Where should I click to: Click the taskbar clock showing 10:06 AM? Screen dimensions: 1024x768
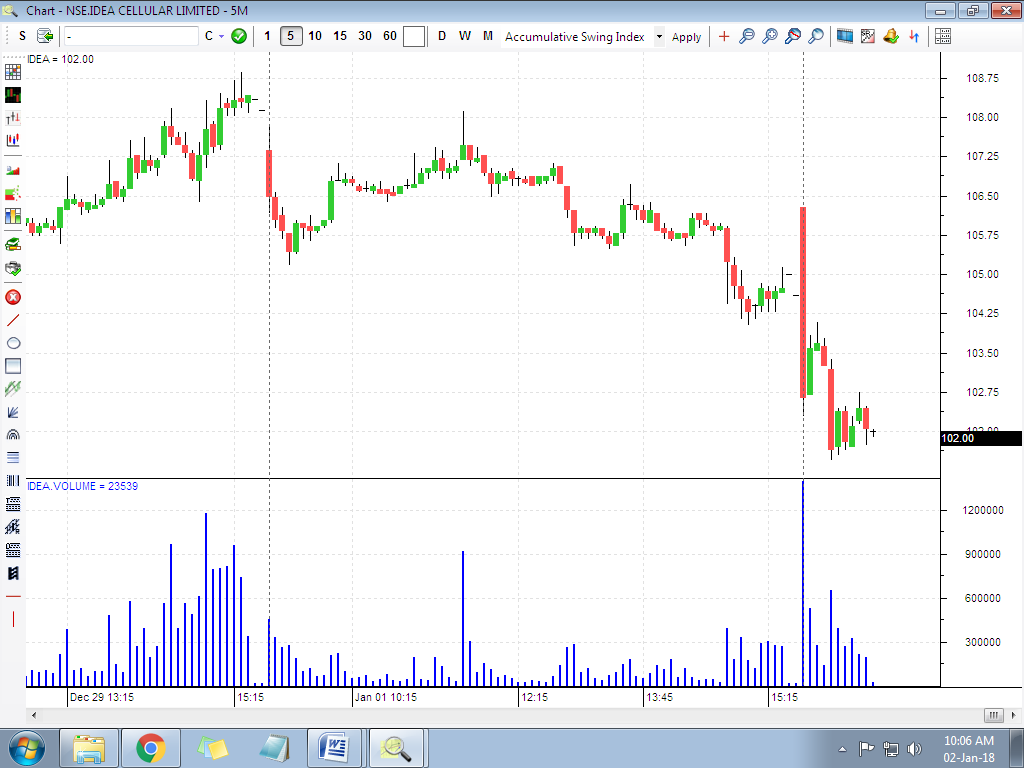click(x=969, y=749)
